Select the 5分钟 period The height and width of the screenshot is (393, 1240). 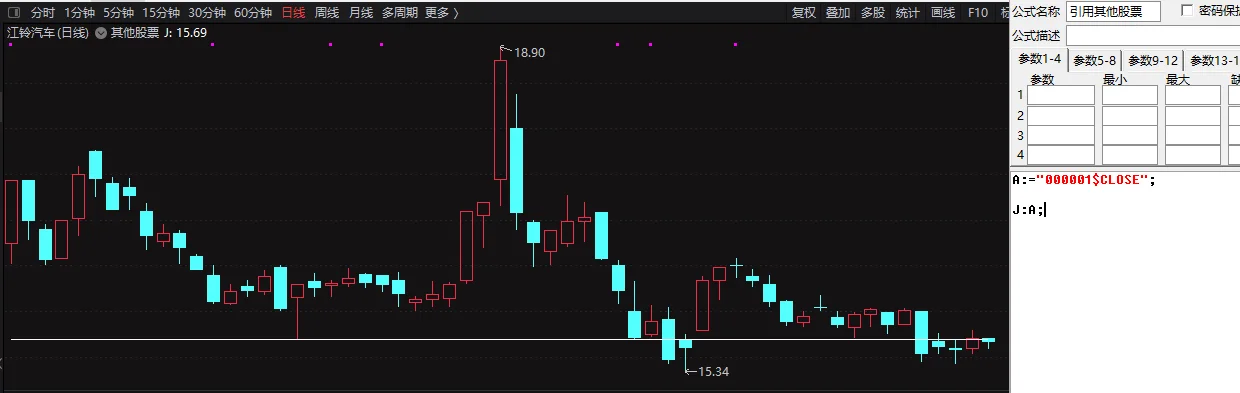pyautogui.click(x=119, y=13)
